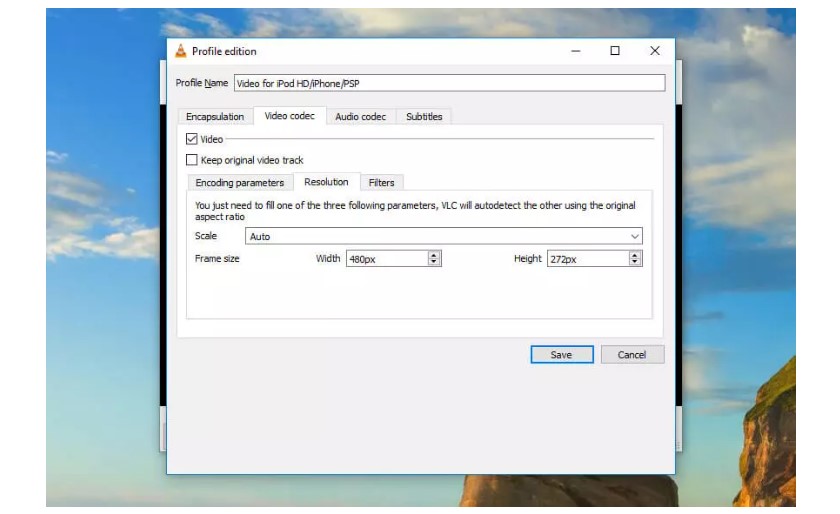Decrease Height value with down arrow

point(635,262)
